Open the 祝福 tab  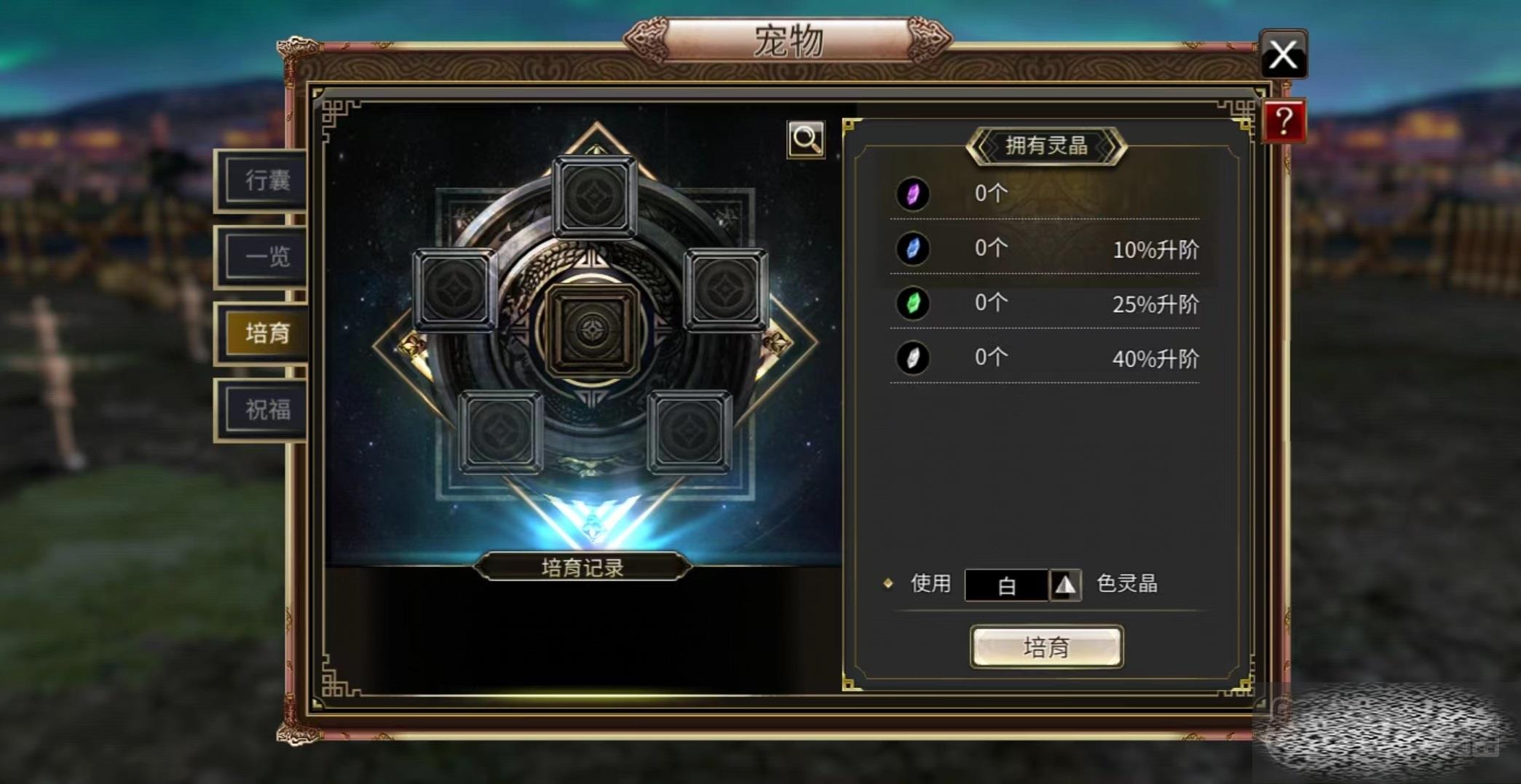[266, 409]
